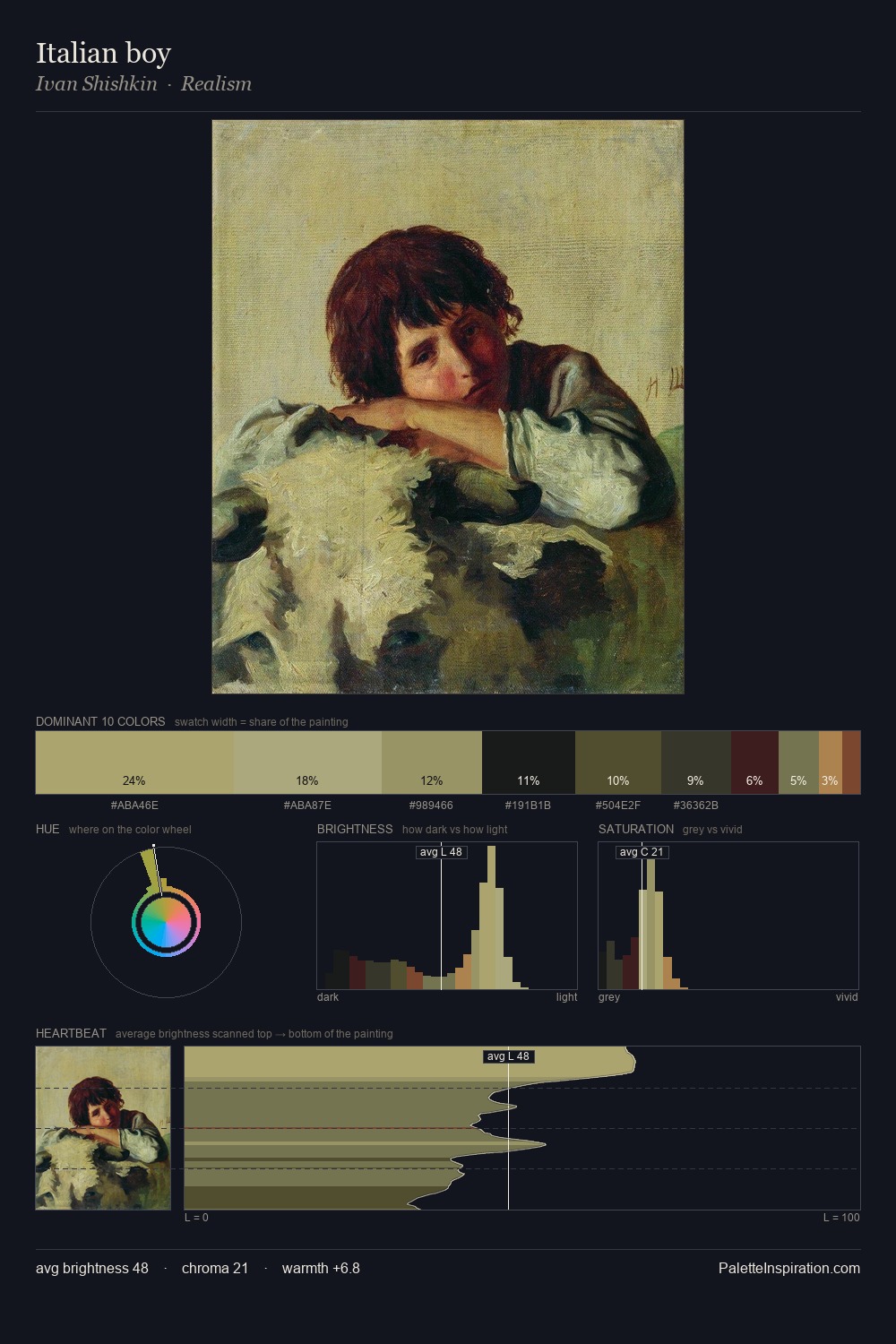Click the 'SATURATION' section heading
Screen dimensions: 896x1344
click(636, 829)
